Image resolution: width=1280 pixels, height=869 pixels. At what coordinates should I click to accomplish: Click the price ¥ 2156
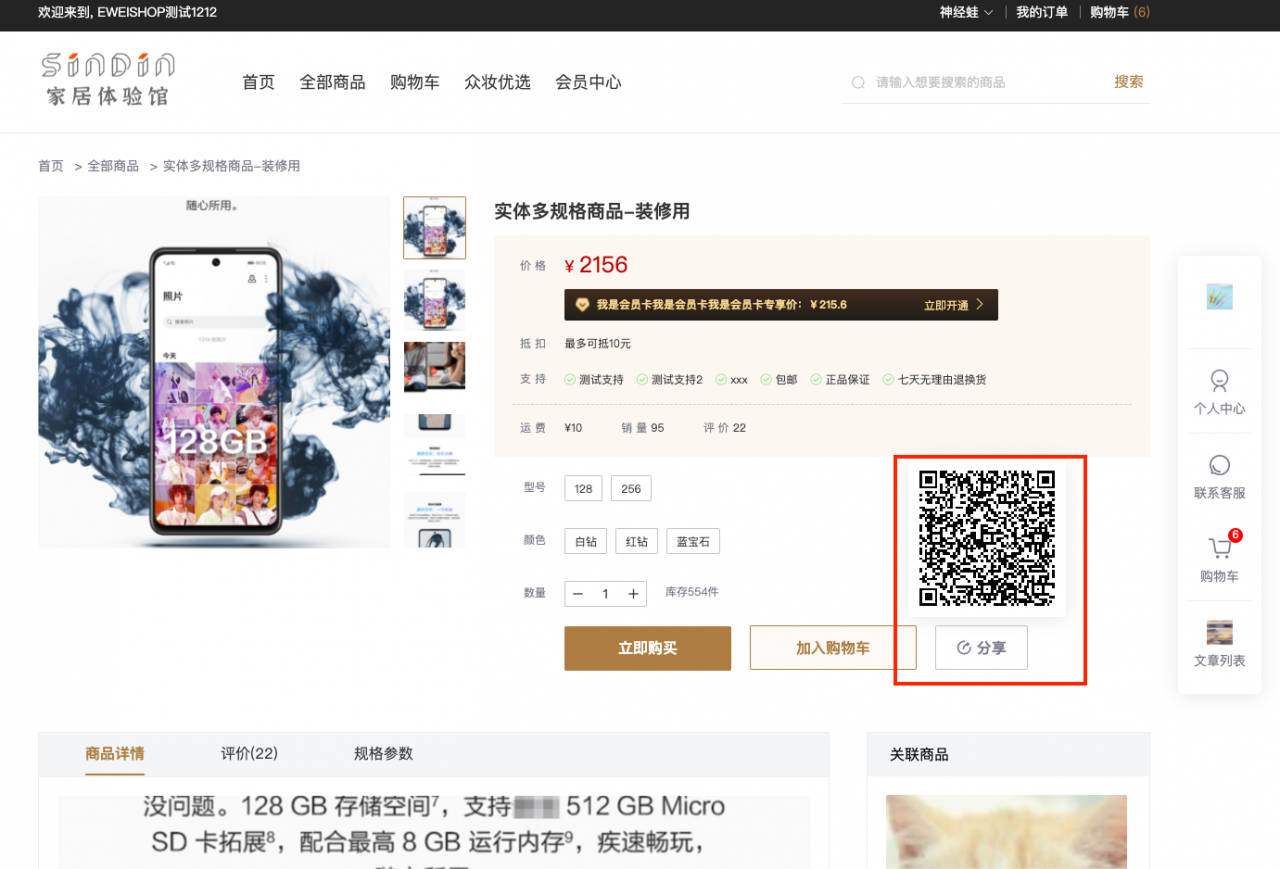pyautogui.click(x=596, y=265)
